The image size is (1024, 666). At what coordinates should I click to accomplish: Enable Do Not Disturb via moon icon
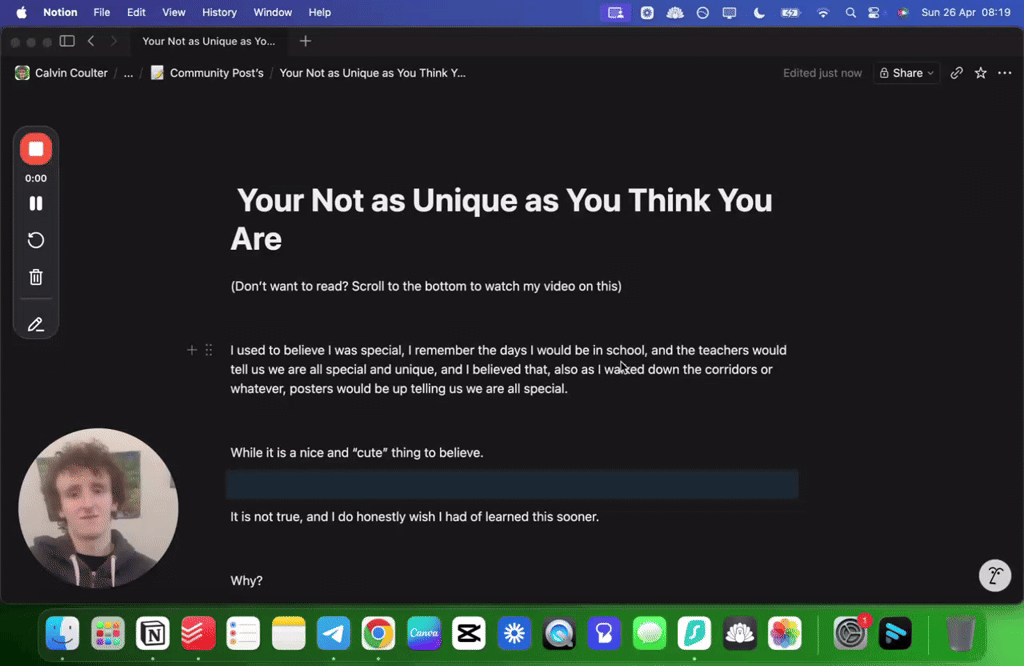pos(758,12)
